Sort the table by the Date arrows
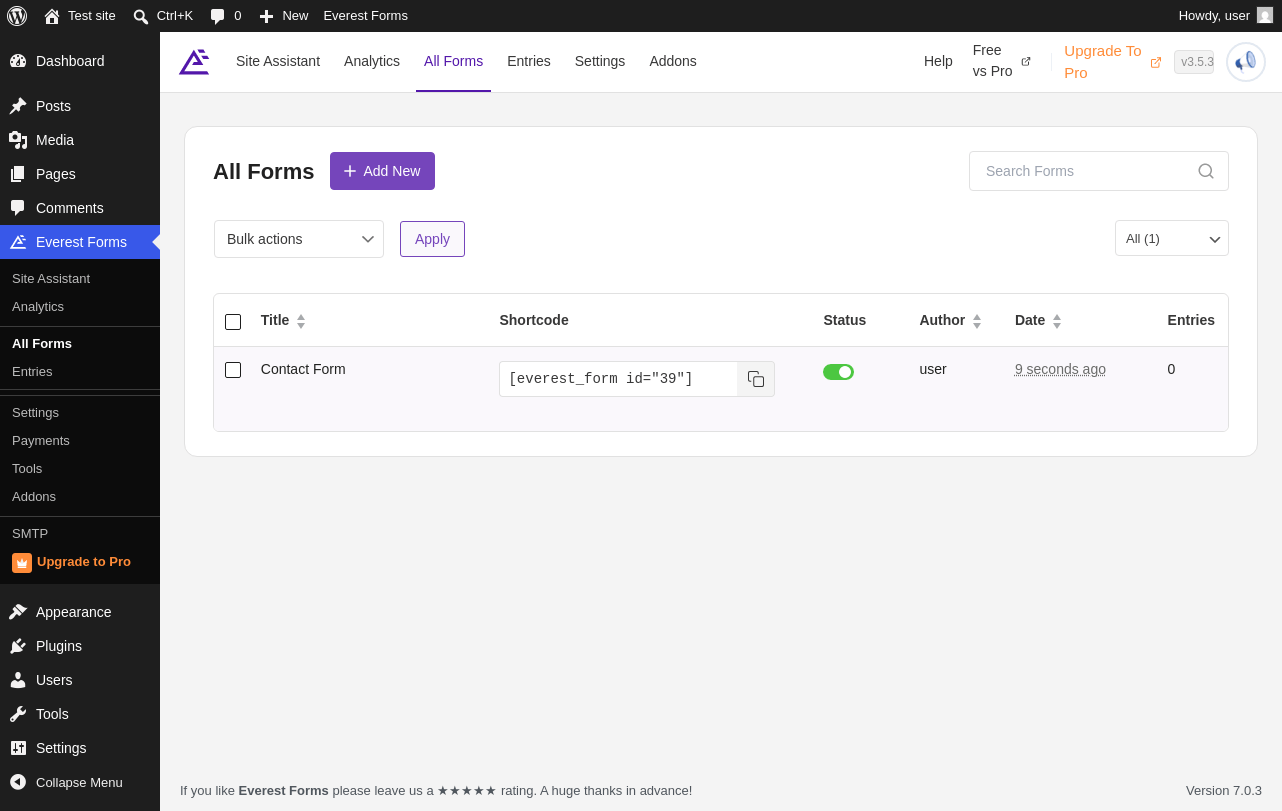The height and width of the screenshot is (811, 1282). pyautogui.click(x=1057, y=321)
